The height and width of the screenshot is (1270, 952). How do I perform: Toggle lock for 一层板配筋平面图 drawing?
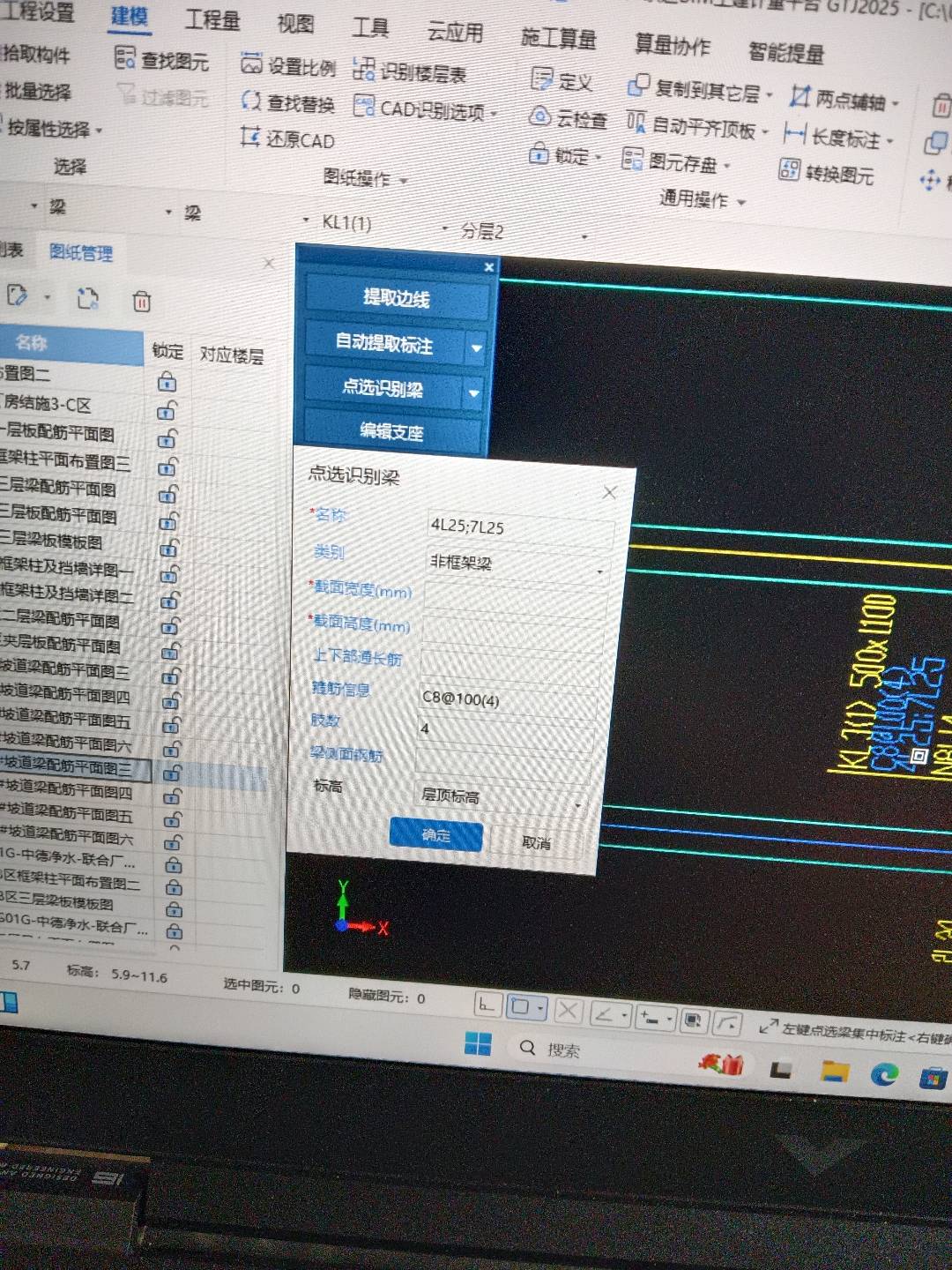coord(167,438)
